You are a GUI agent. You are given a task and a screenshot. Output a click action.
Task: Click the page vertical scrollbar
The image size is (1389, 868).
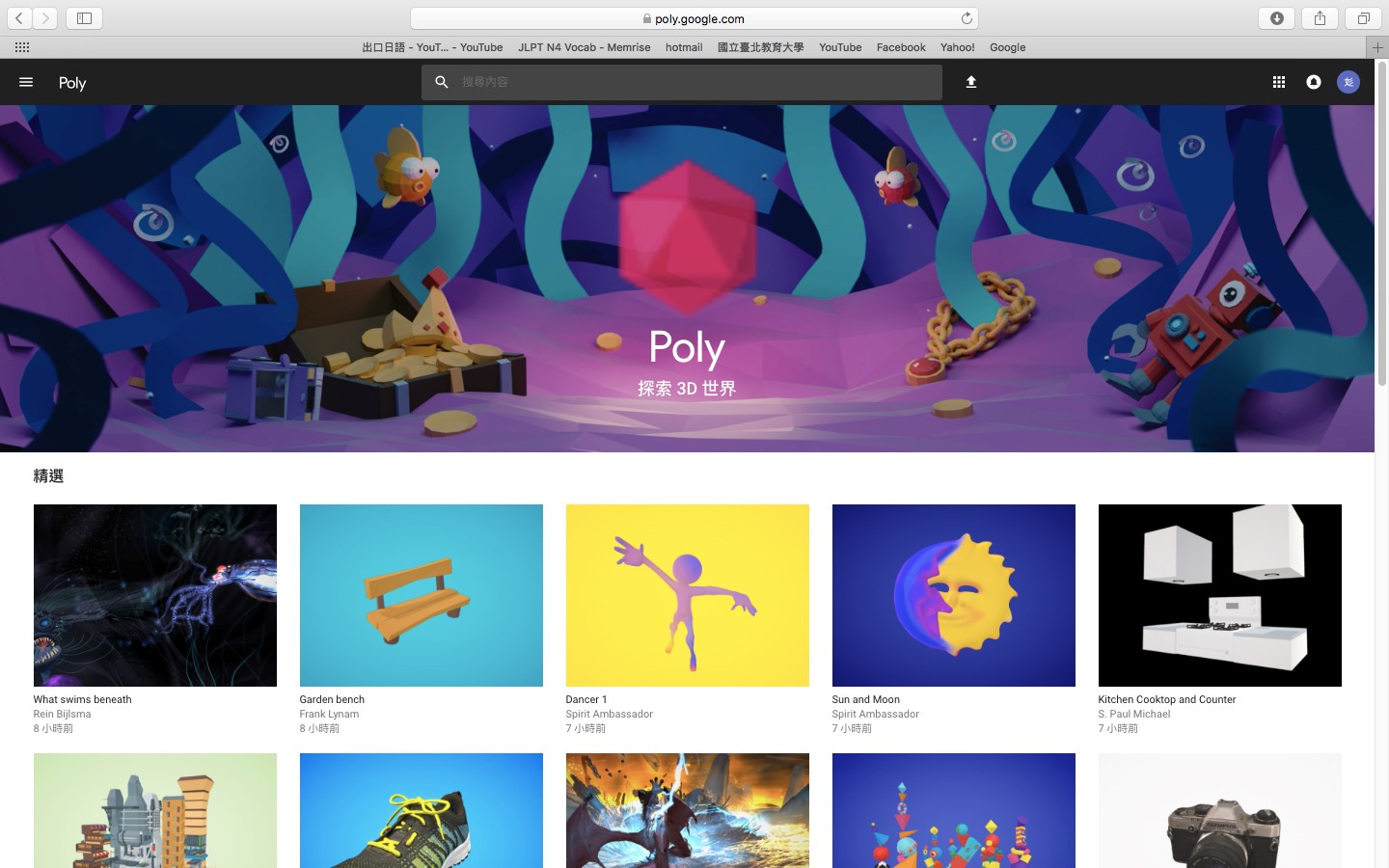[x=1381, y=224]
